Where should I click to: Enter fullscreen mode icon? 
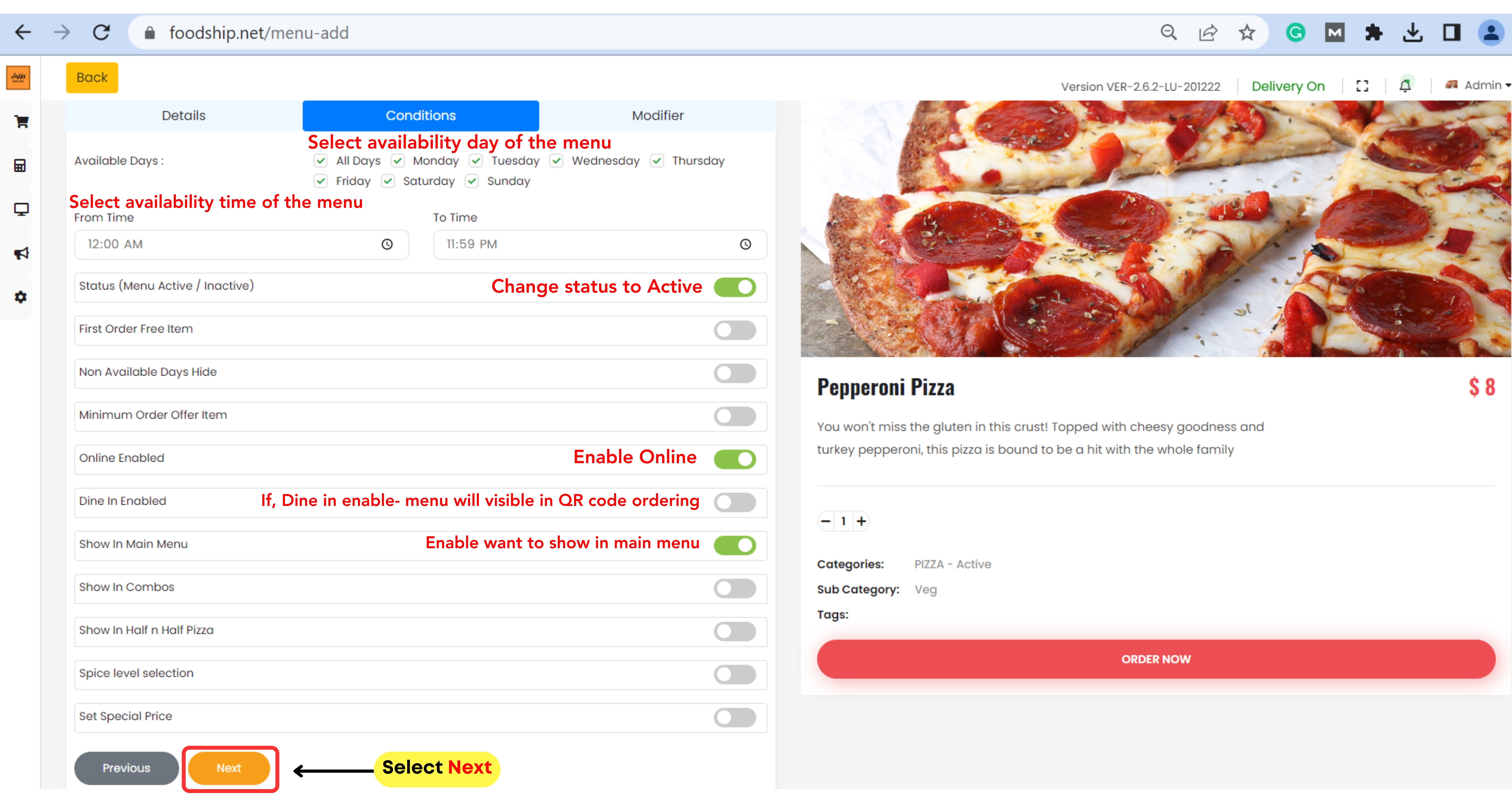1362,86
